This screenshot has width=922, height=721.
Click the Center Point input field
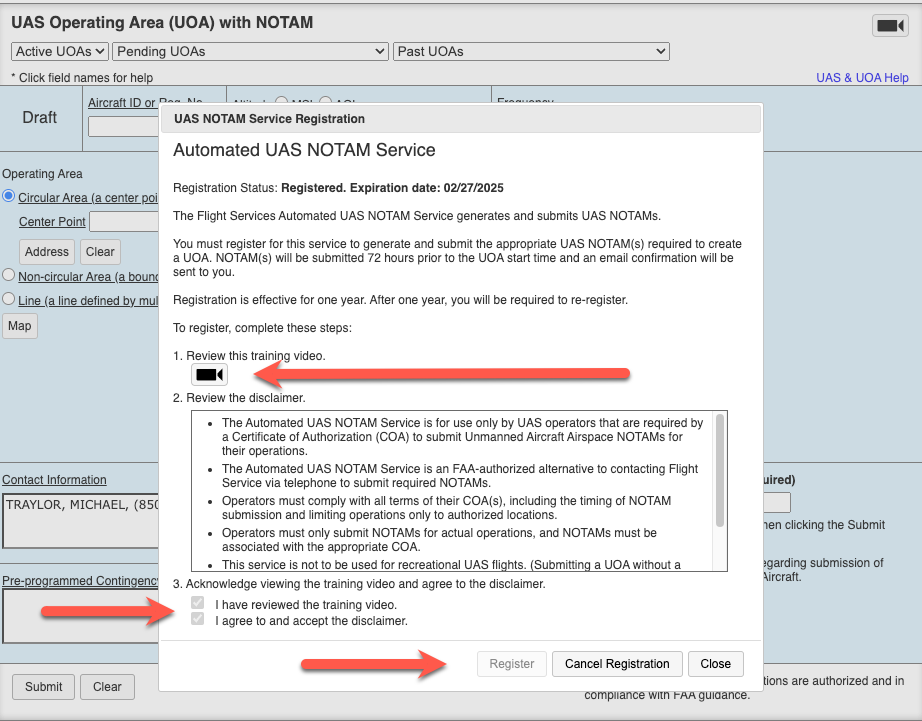point(123,222)
